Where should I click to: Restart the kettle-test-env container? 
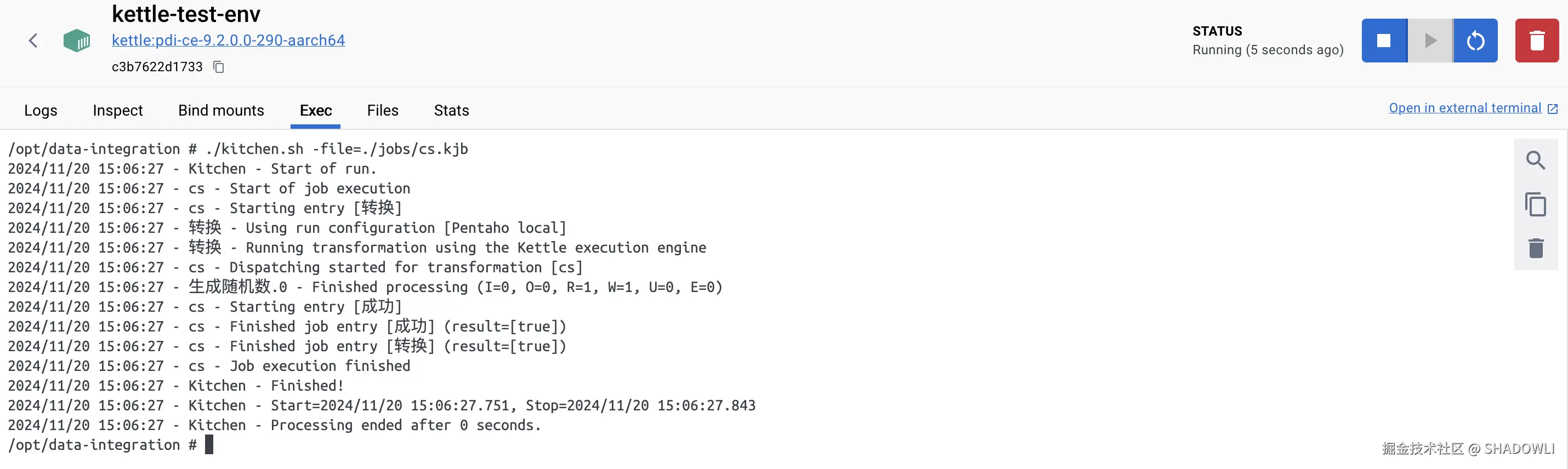coord(1475,41)
